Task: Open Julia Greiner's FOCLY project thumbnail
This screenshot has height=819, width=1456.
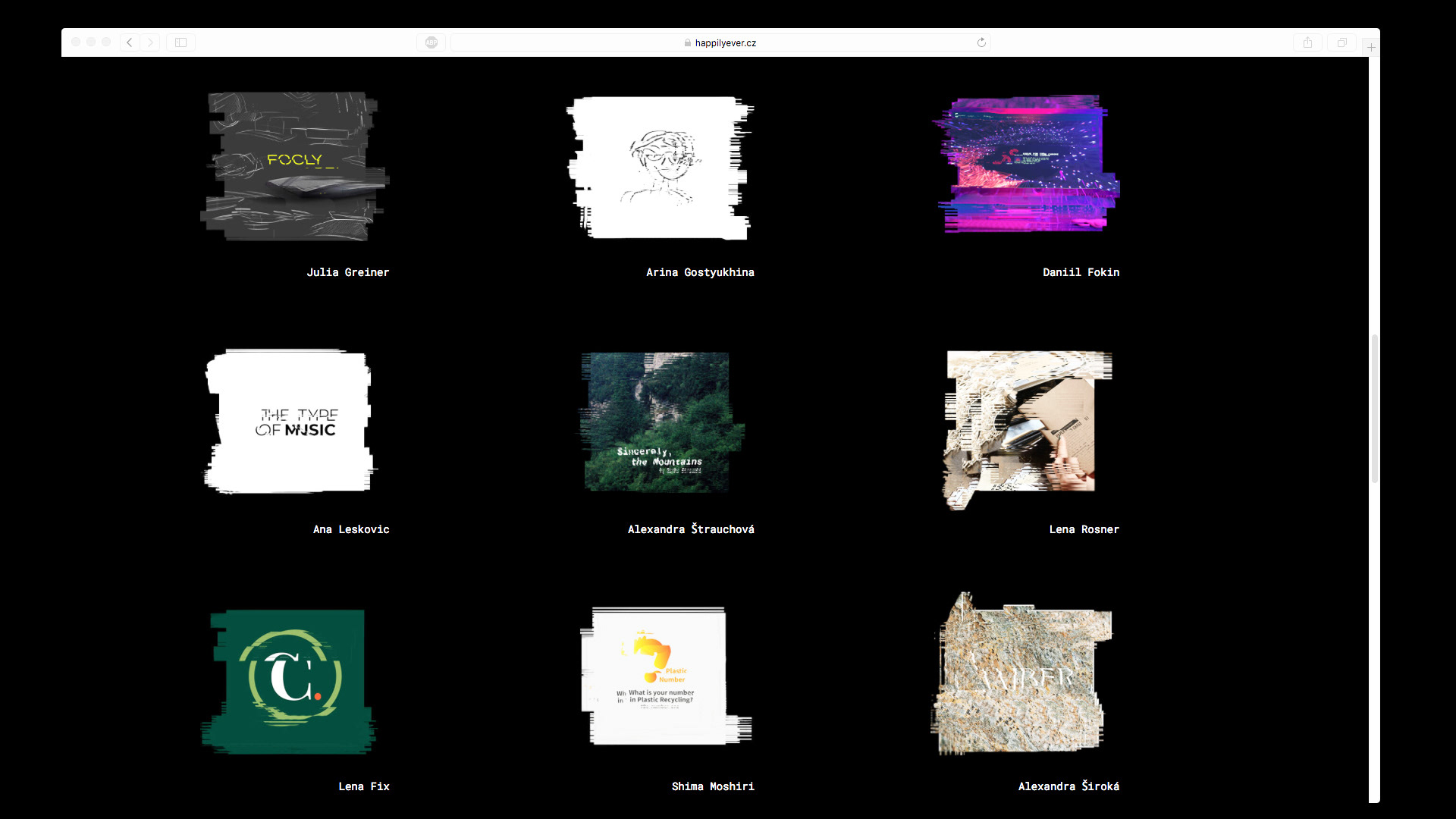Action: tap(294, 166)
